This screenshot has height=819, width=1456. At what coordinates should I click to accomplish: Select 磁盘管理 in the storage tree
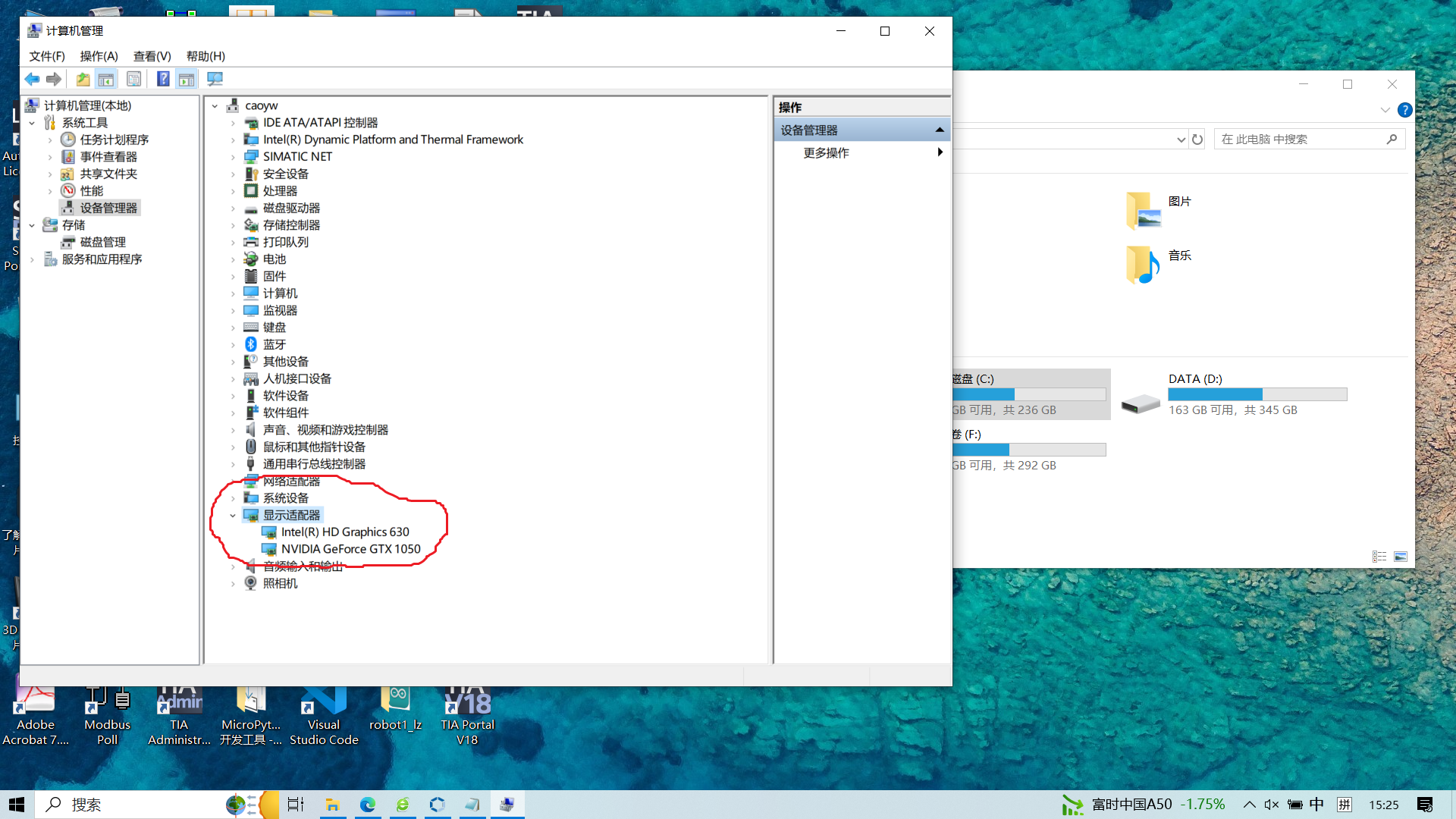(102, 242)
